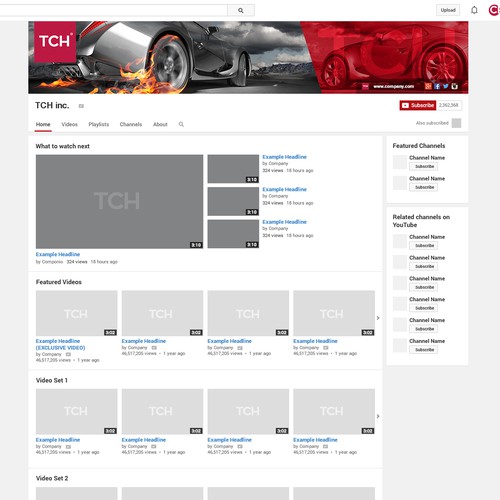Image resolution: width=500 pixels, height=500 pixels.
Task: Click the search magnifier button in top bar
Action: pyautogui.click(x=241, y=10)
